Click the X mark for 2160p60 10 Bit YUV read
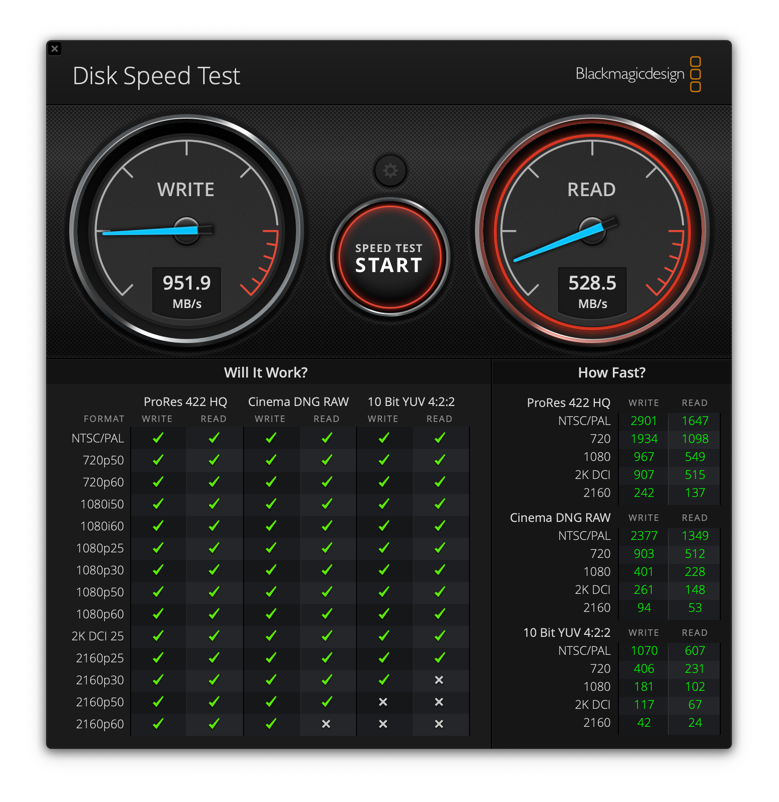Viewport: 779px width, 802px height. pos(439,724)
